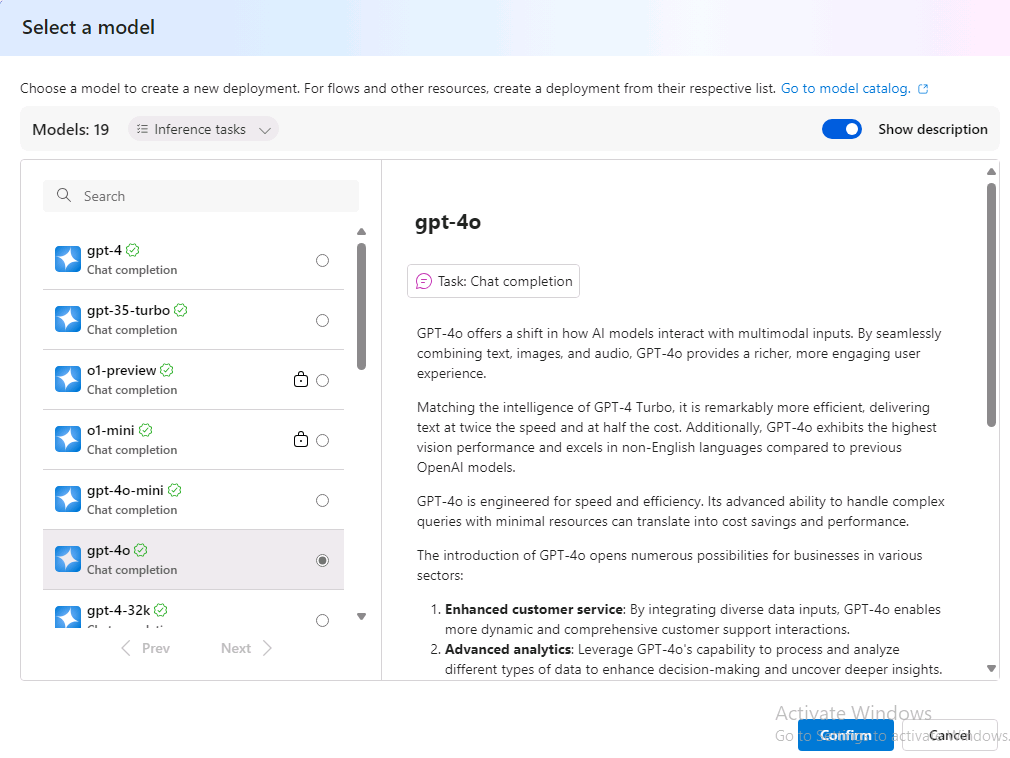Select the o1-mini radio button

tap(323, 441)
